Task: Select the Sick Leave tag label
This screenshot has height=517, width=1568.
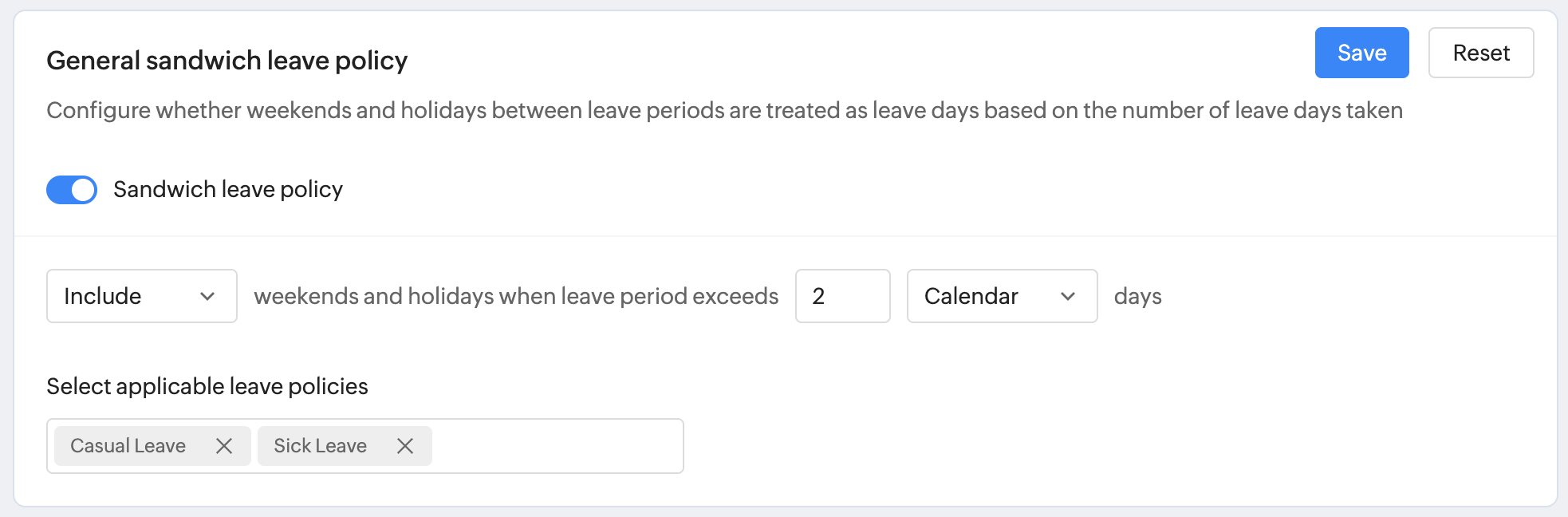Action: (320, 446)
